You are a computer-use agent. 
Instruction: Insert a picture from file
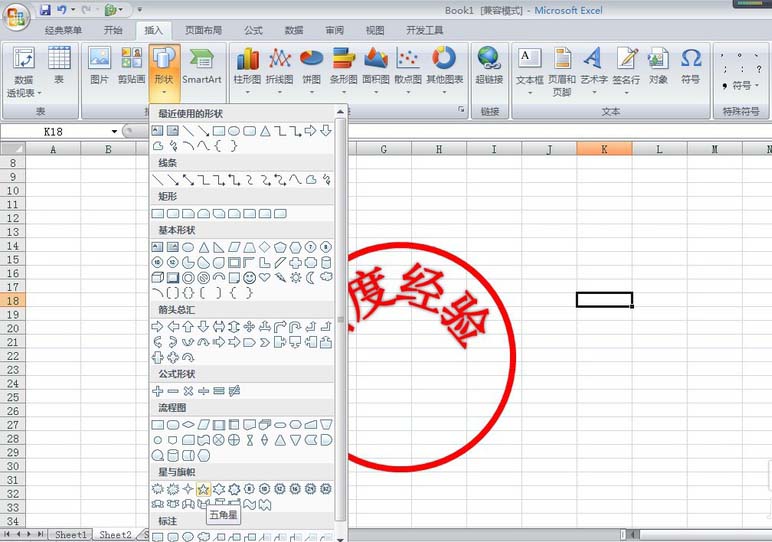point(99,66)
